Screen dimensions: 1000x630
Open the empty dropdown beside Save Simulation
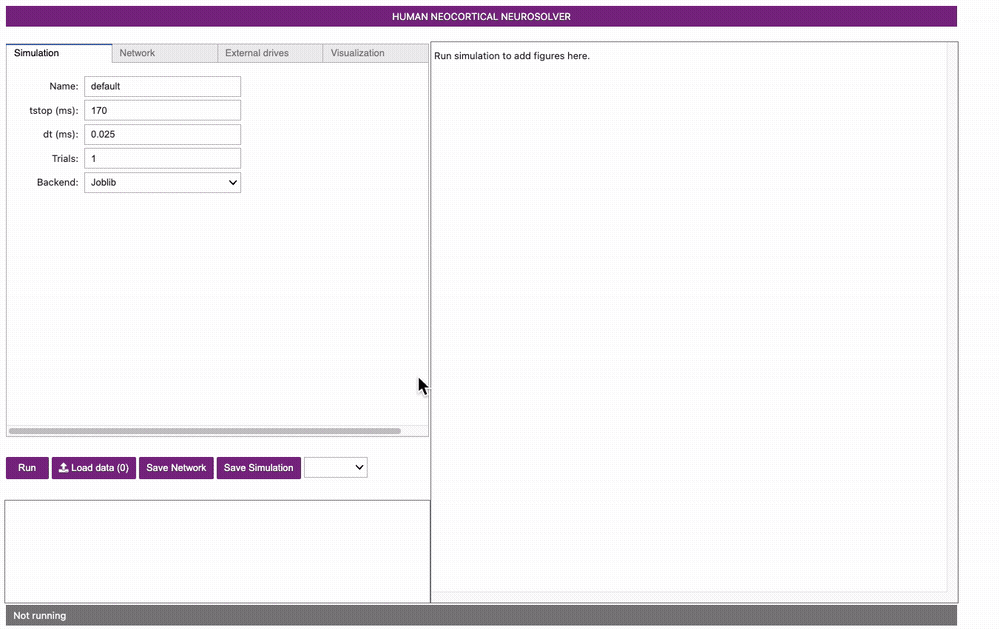(x=335, y=467)
